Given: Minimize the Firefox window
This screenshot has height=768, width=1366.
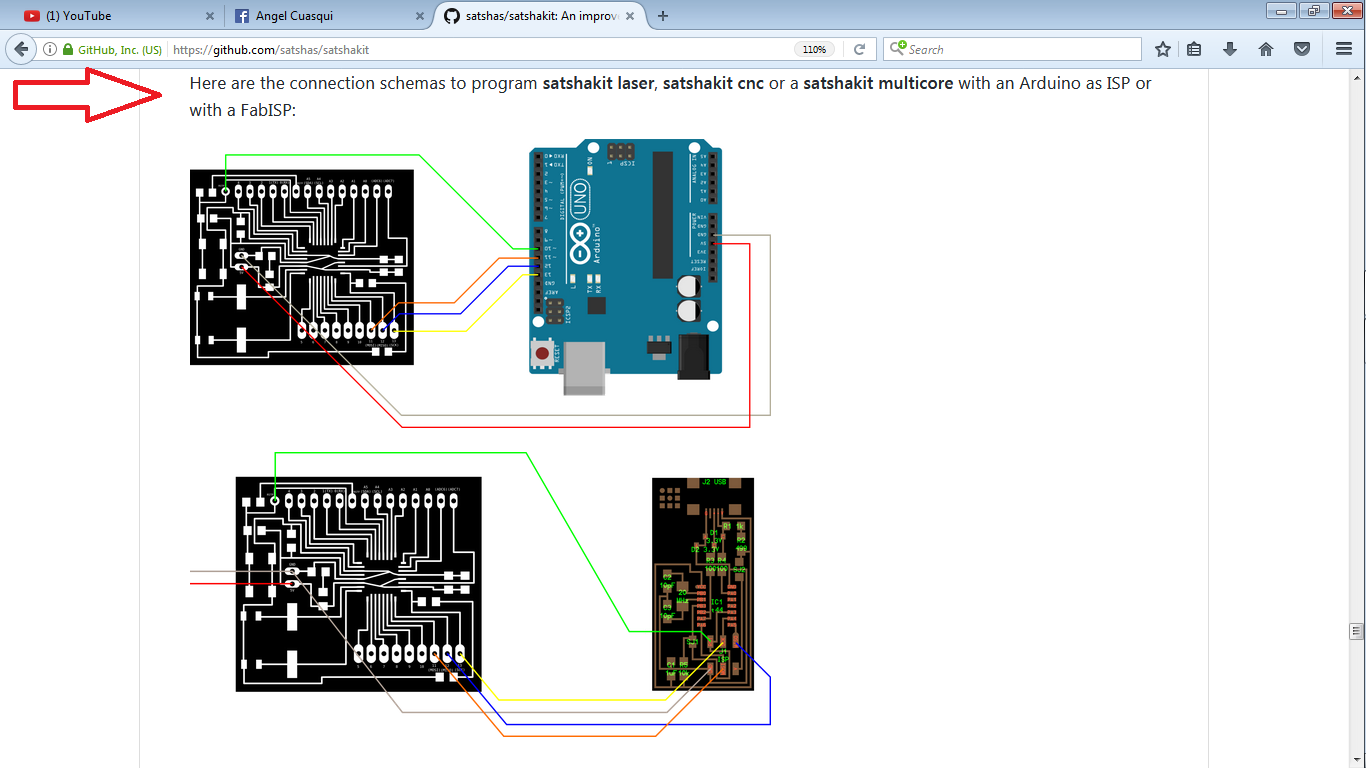Looking at the screenshot, I should (x=1281, y=10).
